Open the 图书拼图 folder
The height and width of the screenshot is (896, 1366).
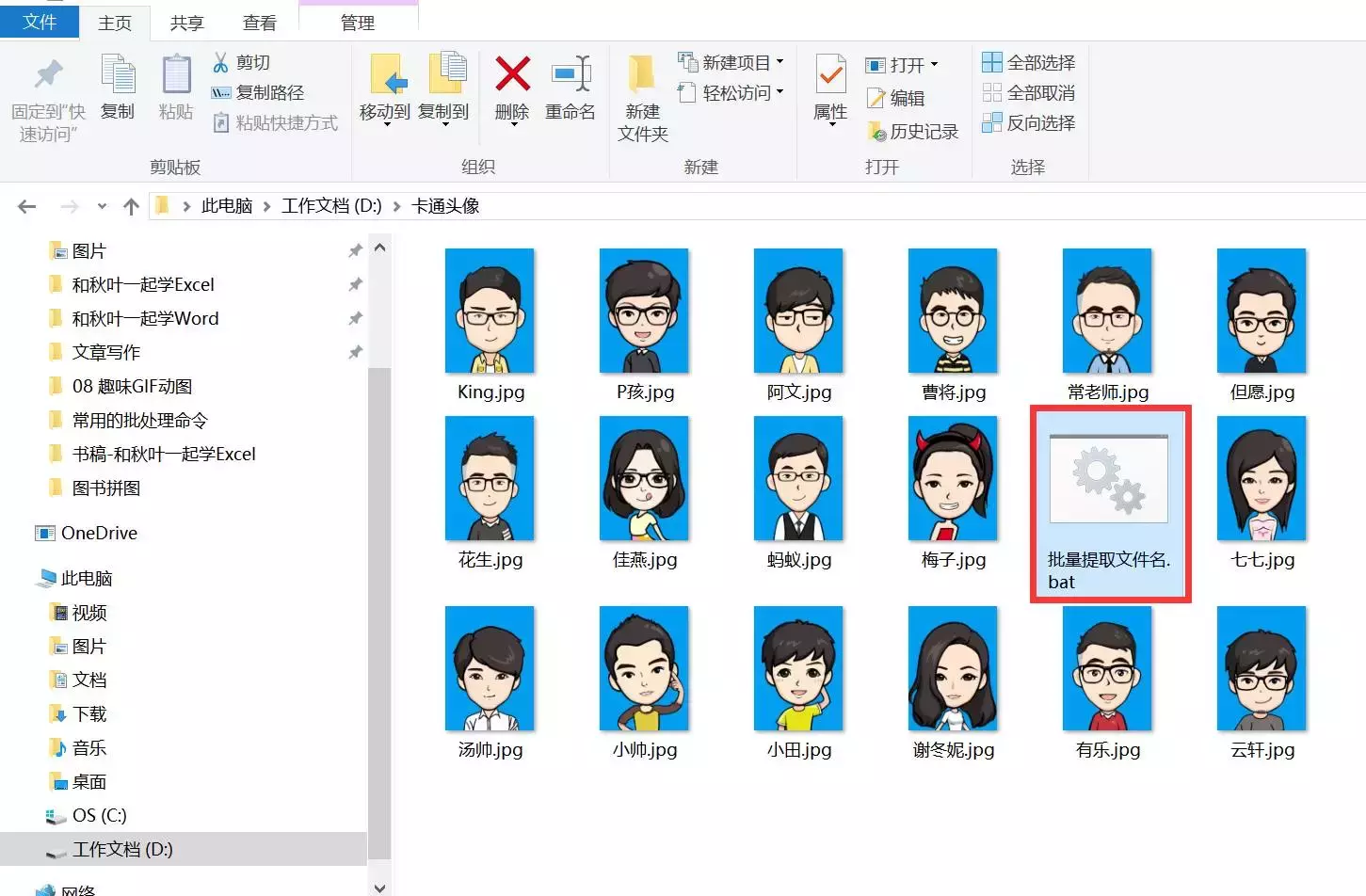pos(94,488)
